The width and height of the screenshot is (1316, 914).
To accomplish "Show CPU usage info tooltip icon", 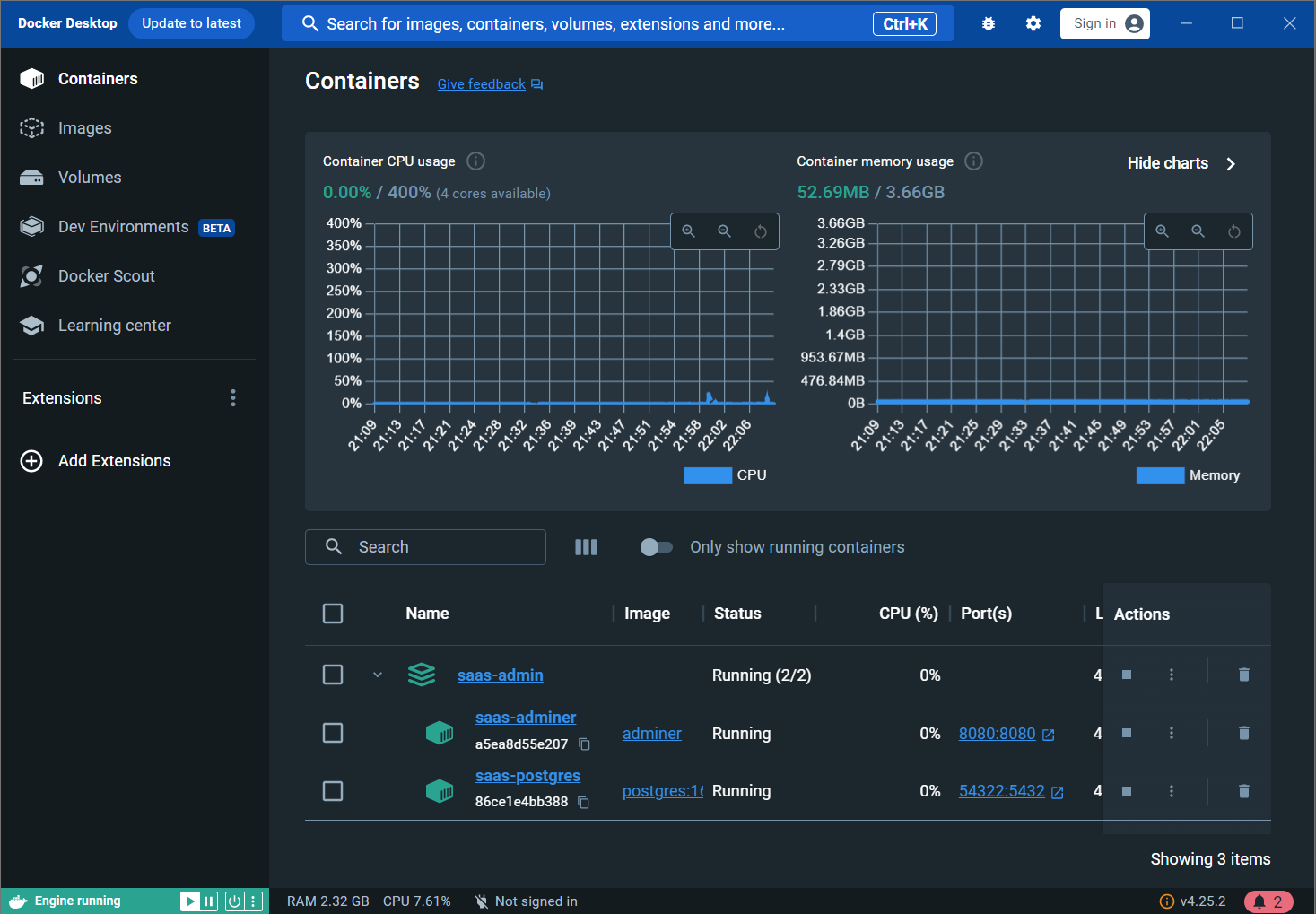I will pos(476,161).
